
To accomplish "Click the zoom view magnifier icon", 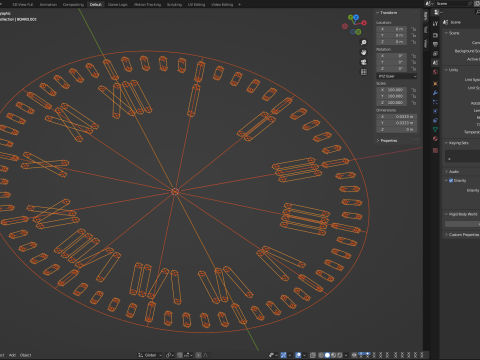I will pos(364,42).
